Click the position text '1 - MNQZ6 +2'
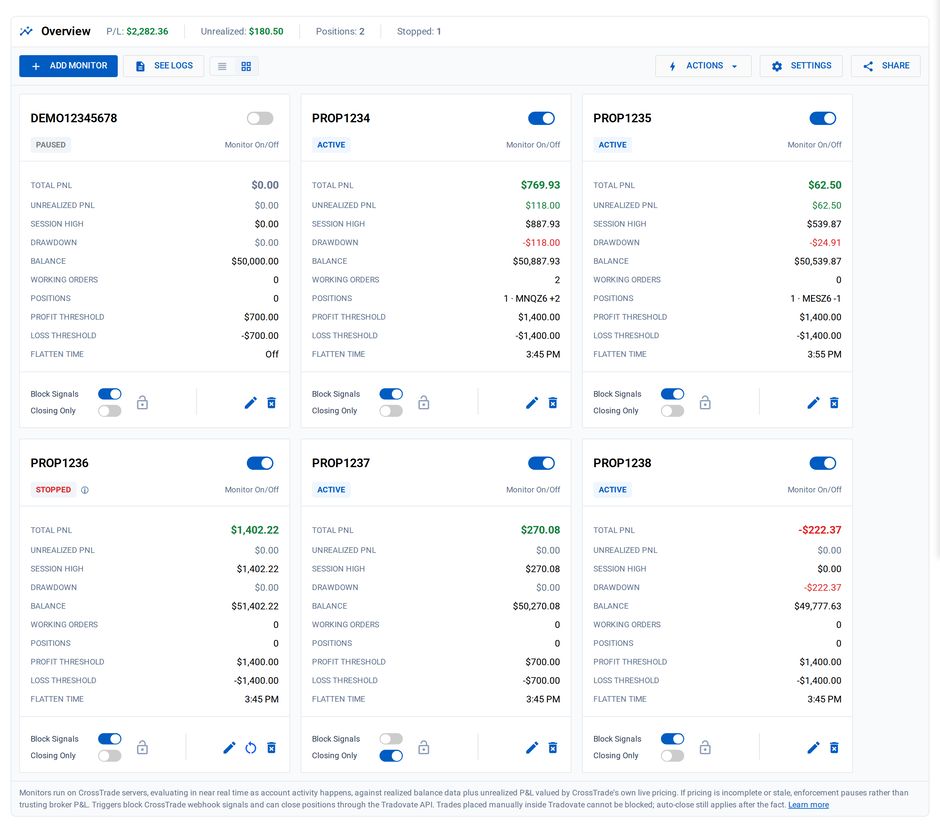Image resolution: width=940 pixels, height=828 pixels. [x=532, y=299]
